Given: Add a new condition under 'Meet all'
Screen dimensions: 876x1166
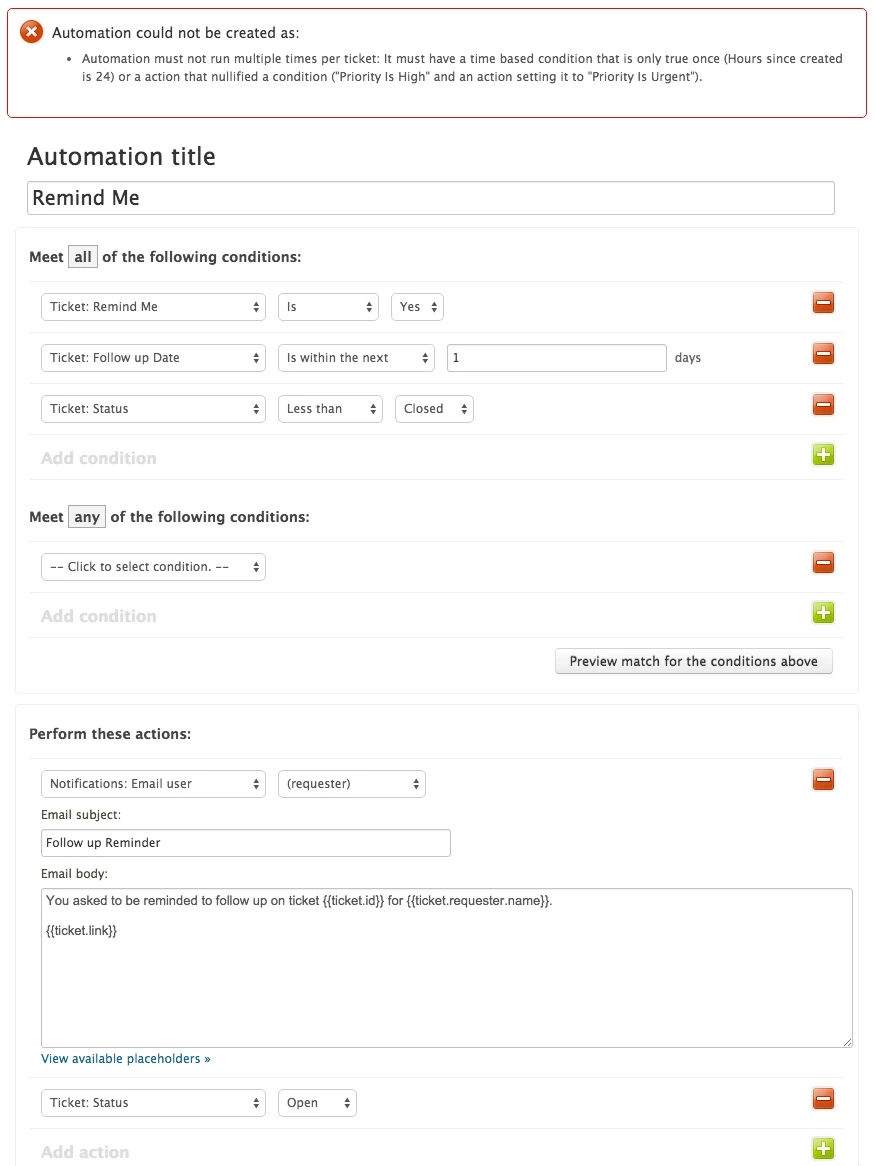Looking at the screenshot, I should [x=823, y=456].
